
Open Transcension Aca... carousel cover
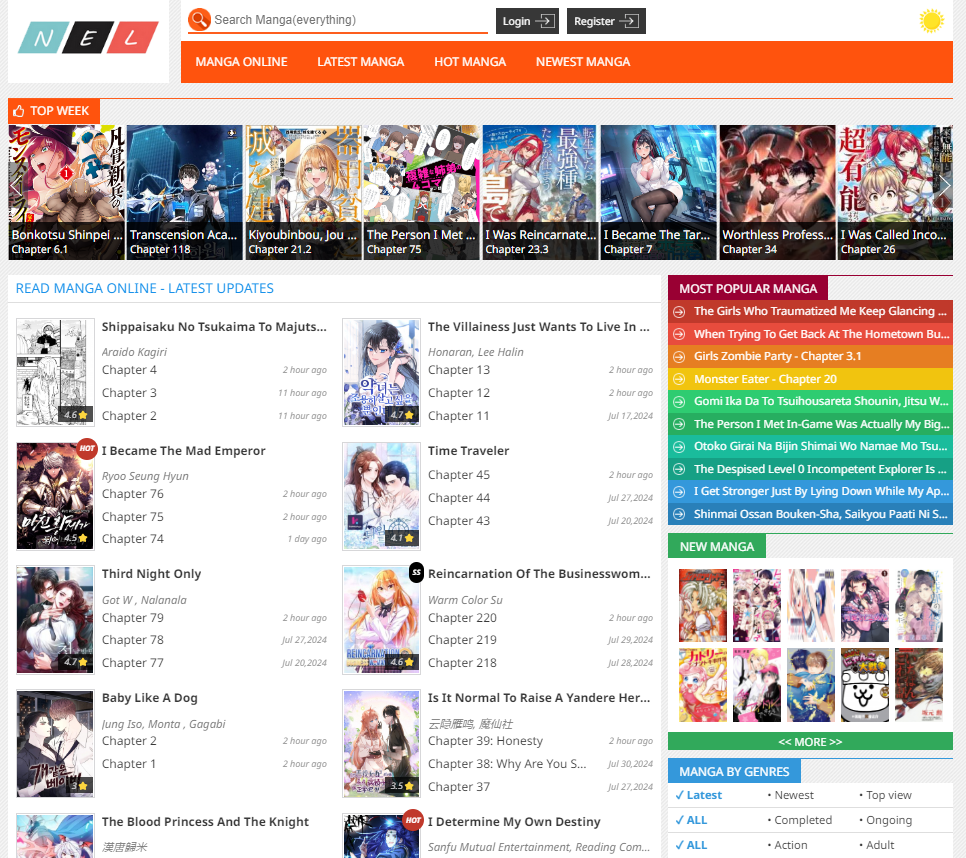click(x=184, y=192)
